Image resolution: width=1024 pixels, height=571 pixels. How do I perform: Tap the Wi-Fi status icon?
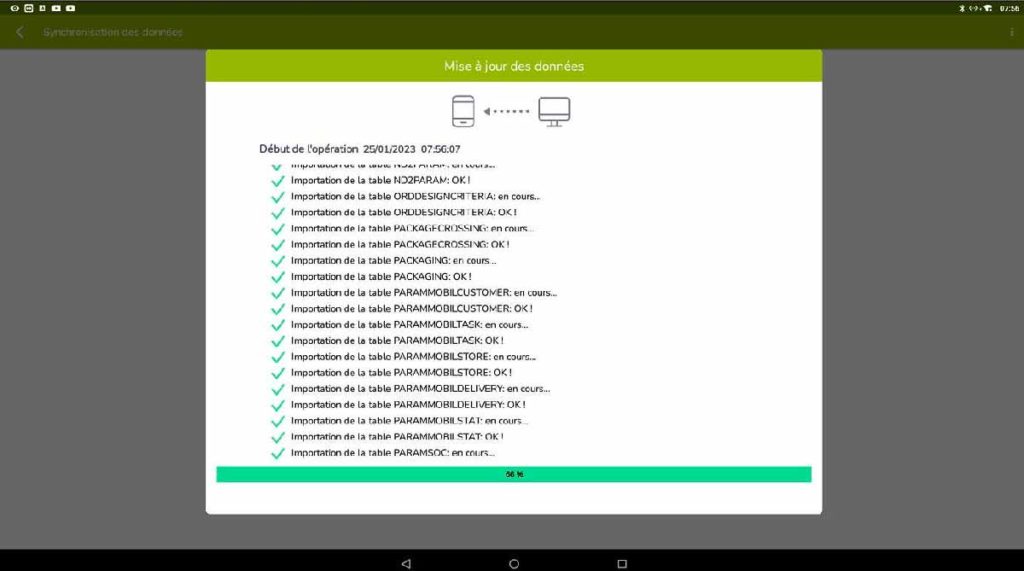coord(987,8)
